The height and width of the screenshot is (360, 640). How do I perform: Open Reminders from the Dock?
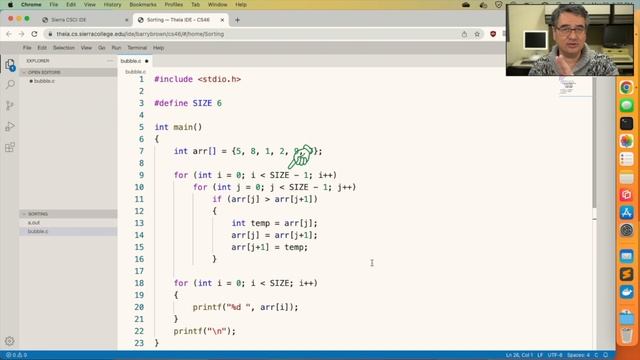click(627, 159)
